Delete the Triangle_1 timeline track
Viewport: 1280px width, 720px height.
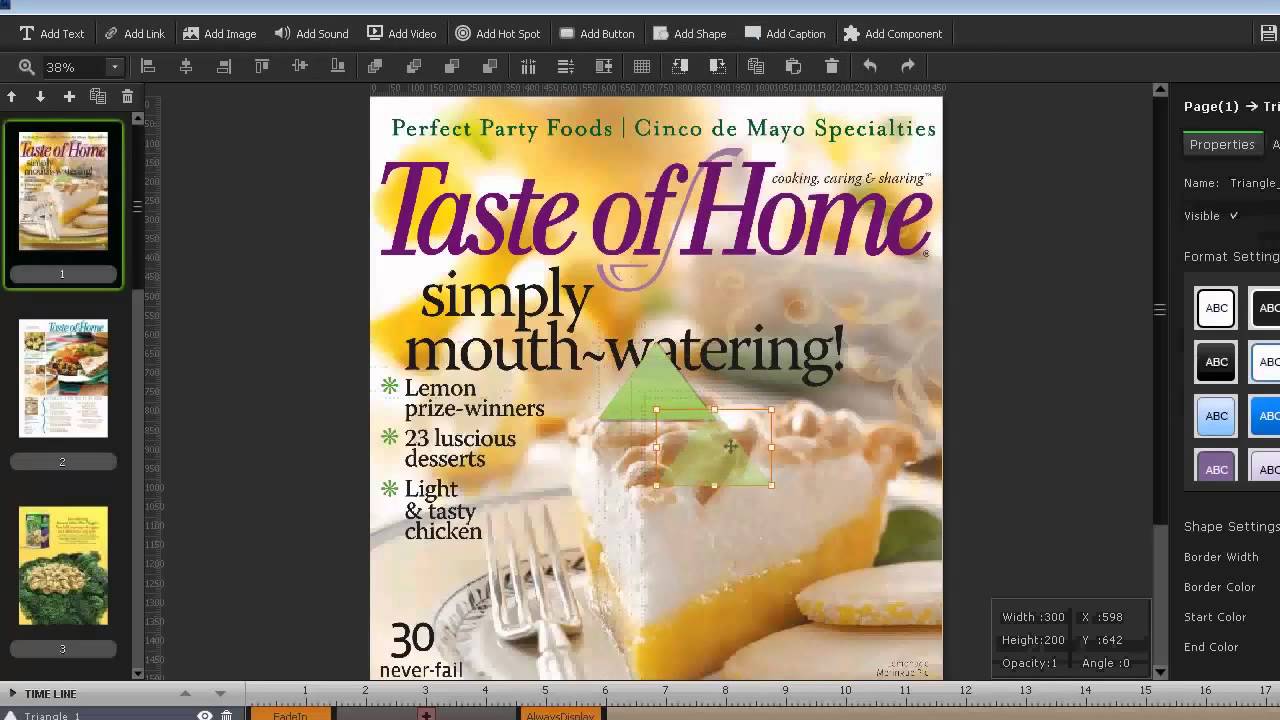click(227, 715)
